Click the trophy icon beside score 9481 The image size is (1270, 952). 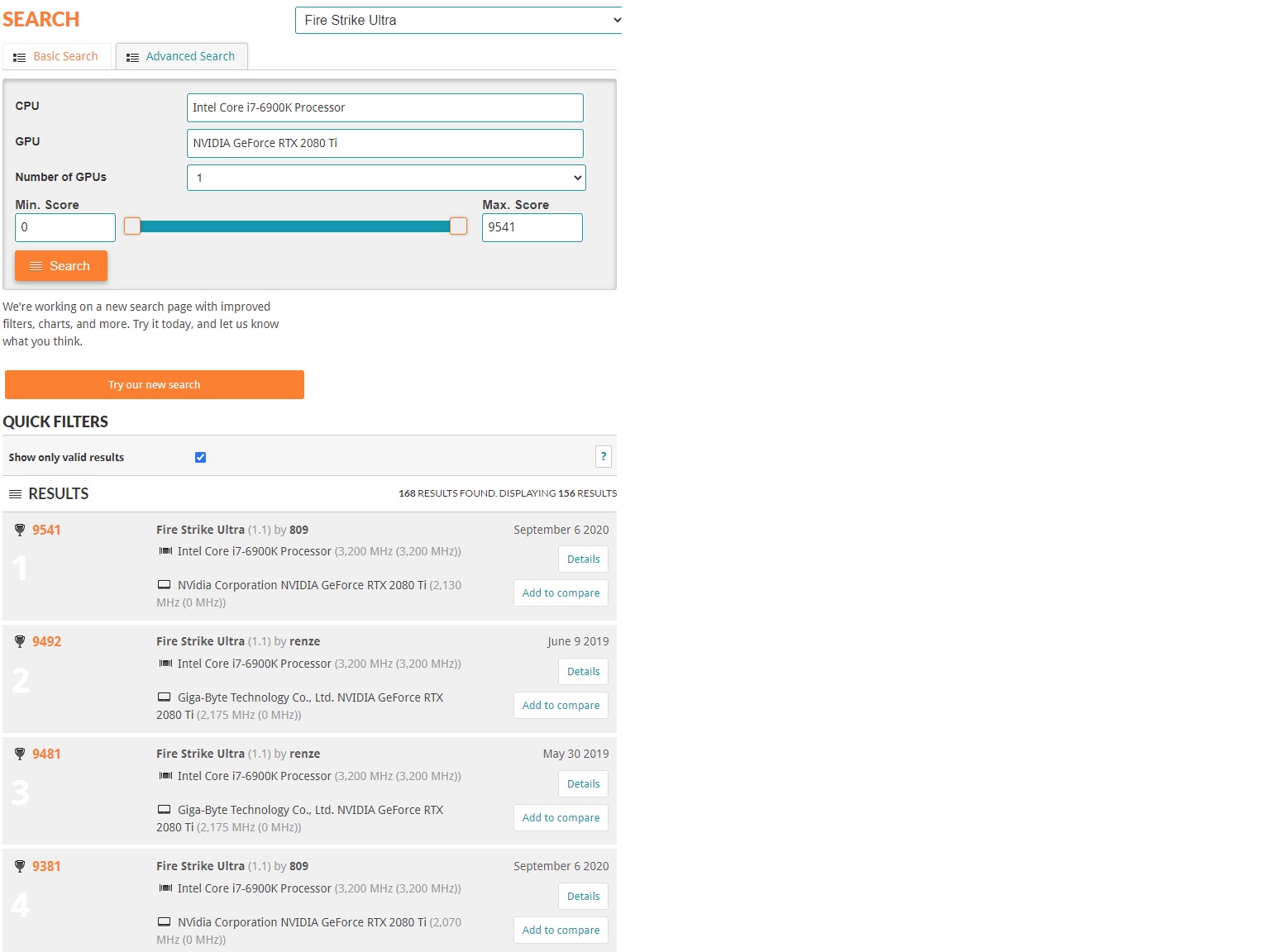click(20, 754)
